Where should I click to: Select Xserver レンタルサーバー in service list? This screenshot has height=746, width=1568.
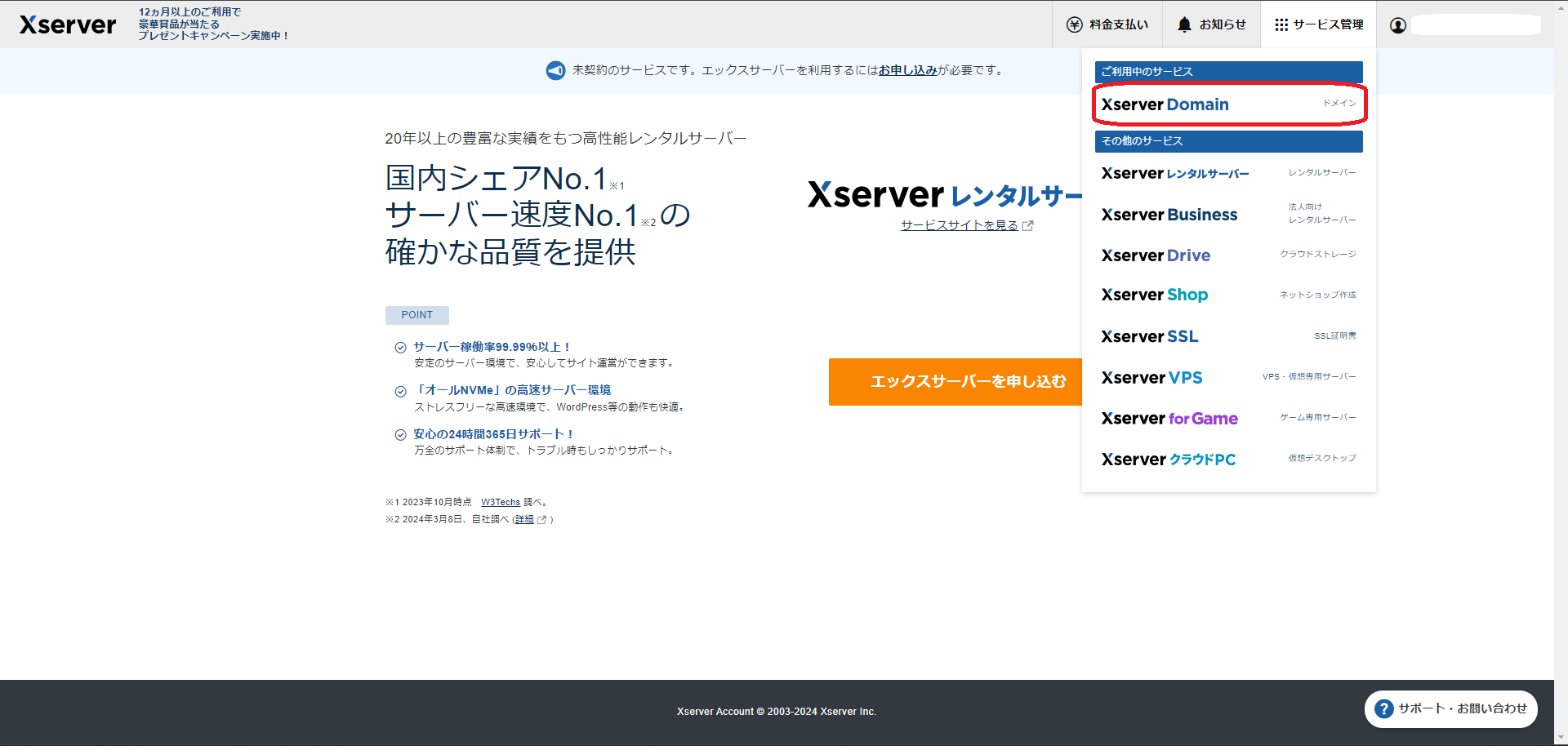tap(1229, 173)
